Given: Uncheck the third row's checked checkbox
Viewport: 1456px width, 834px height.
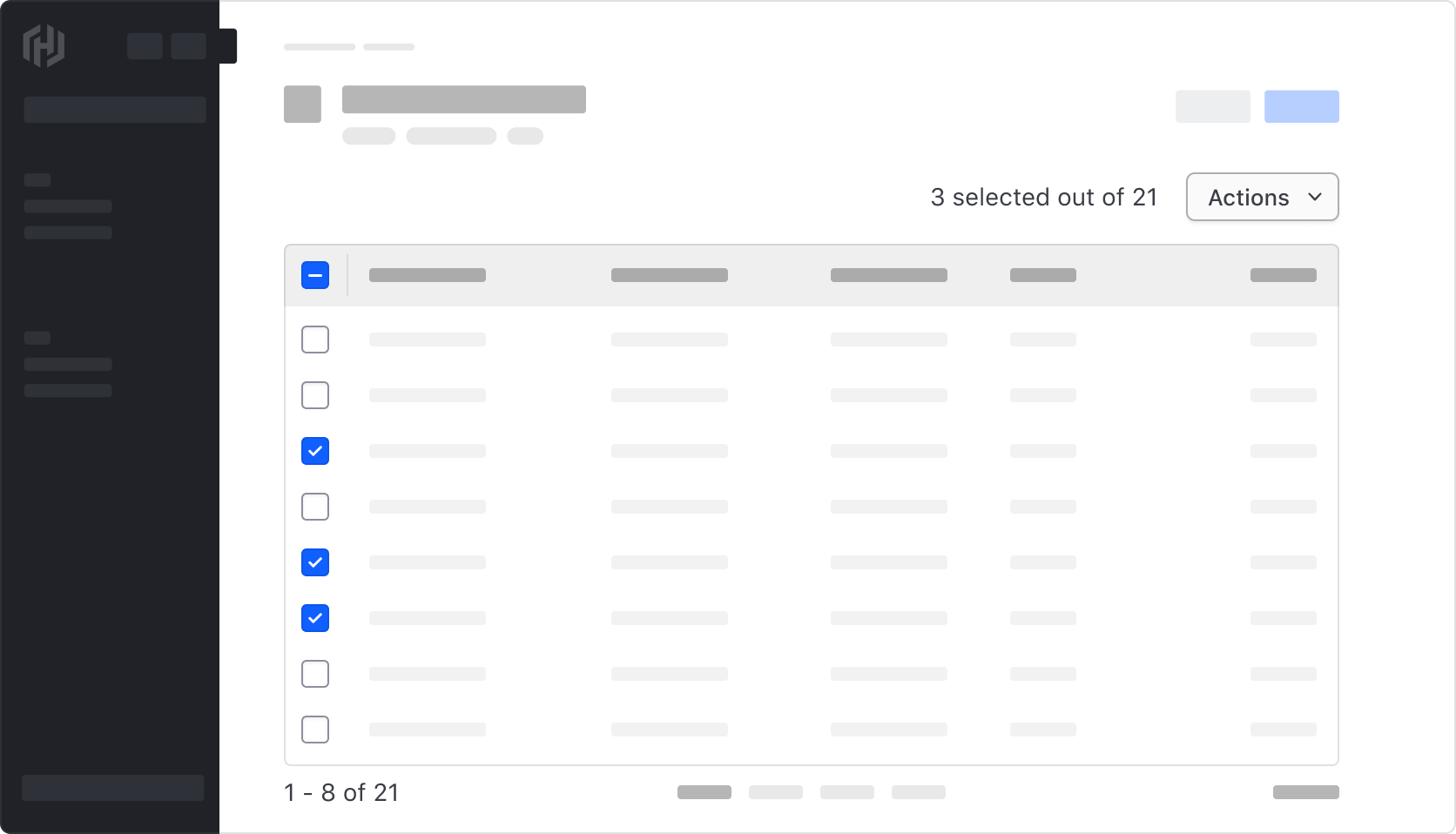Looking at the screenshot, I should (315, 451).
